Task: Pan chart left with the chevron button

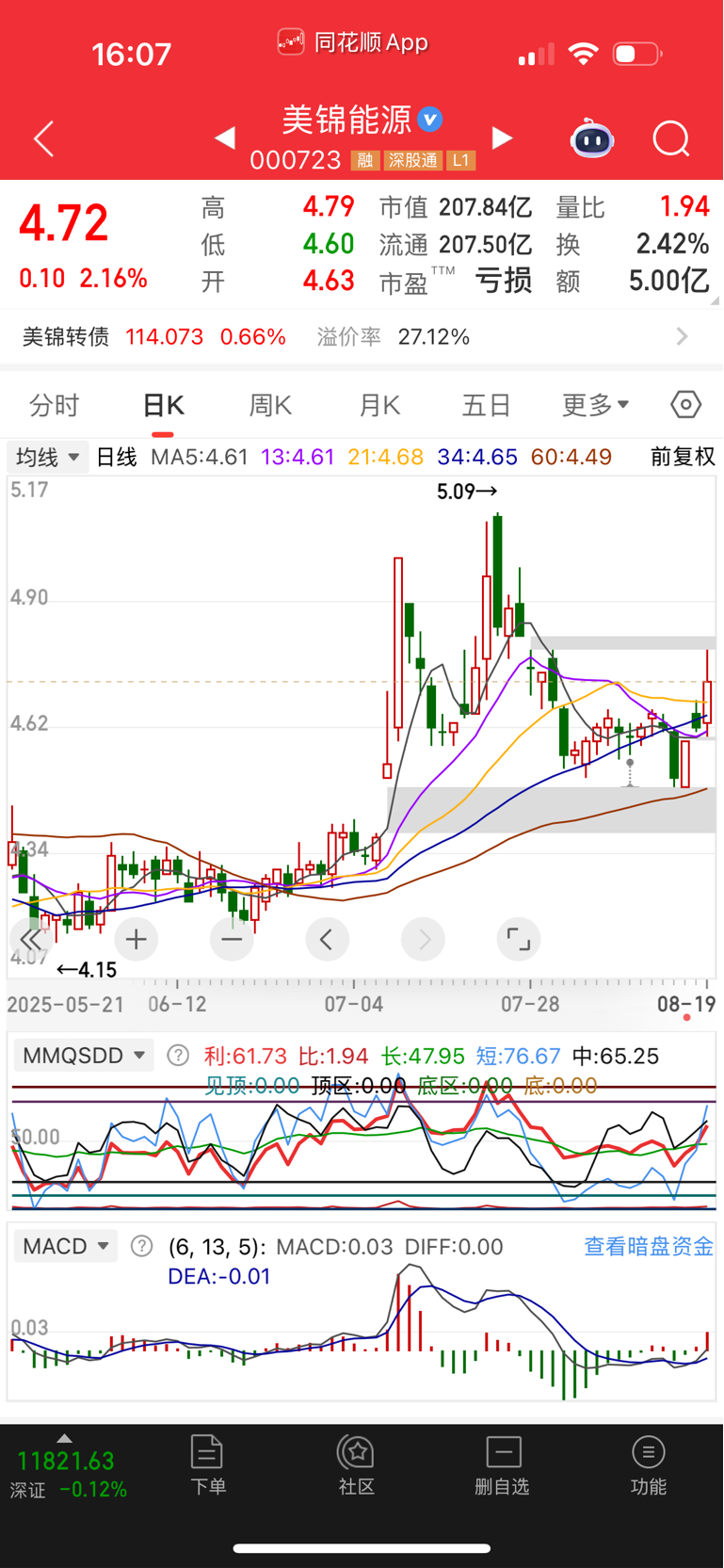Action: pos(327,939)
